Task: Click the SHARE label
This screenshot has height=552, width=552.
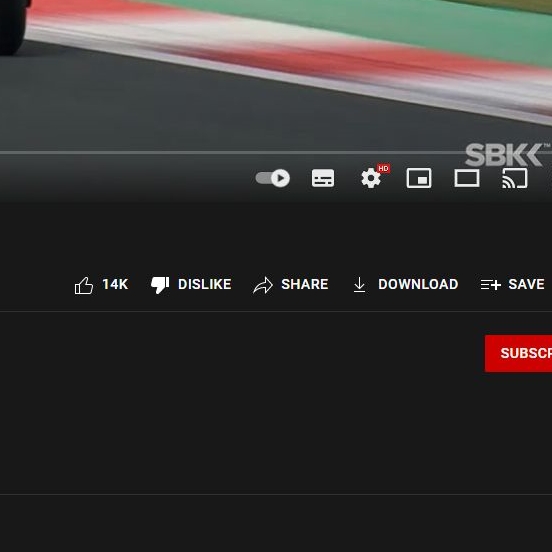Action: (x=305, y=284)
